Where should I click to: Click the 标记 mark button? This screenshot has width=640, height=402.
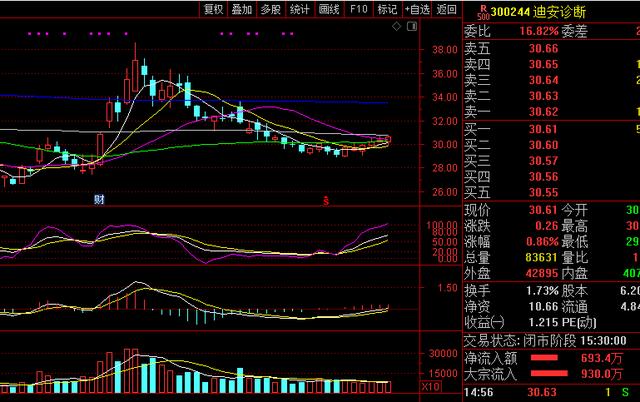387,9
